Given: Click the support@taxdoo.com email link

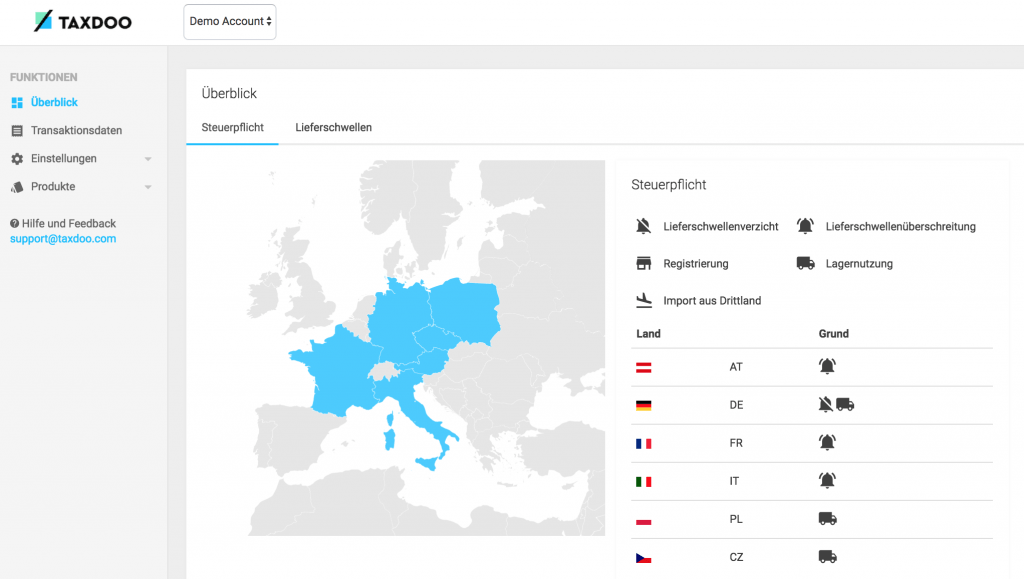Looking at the screenshot, I should 63,239.
